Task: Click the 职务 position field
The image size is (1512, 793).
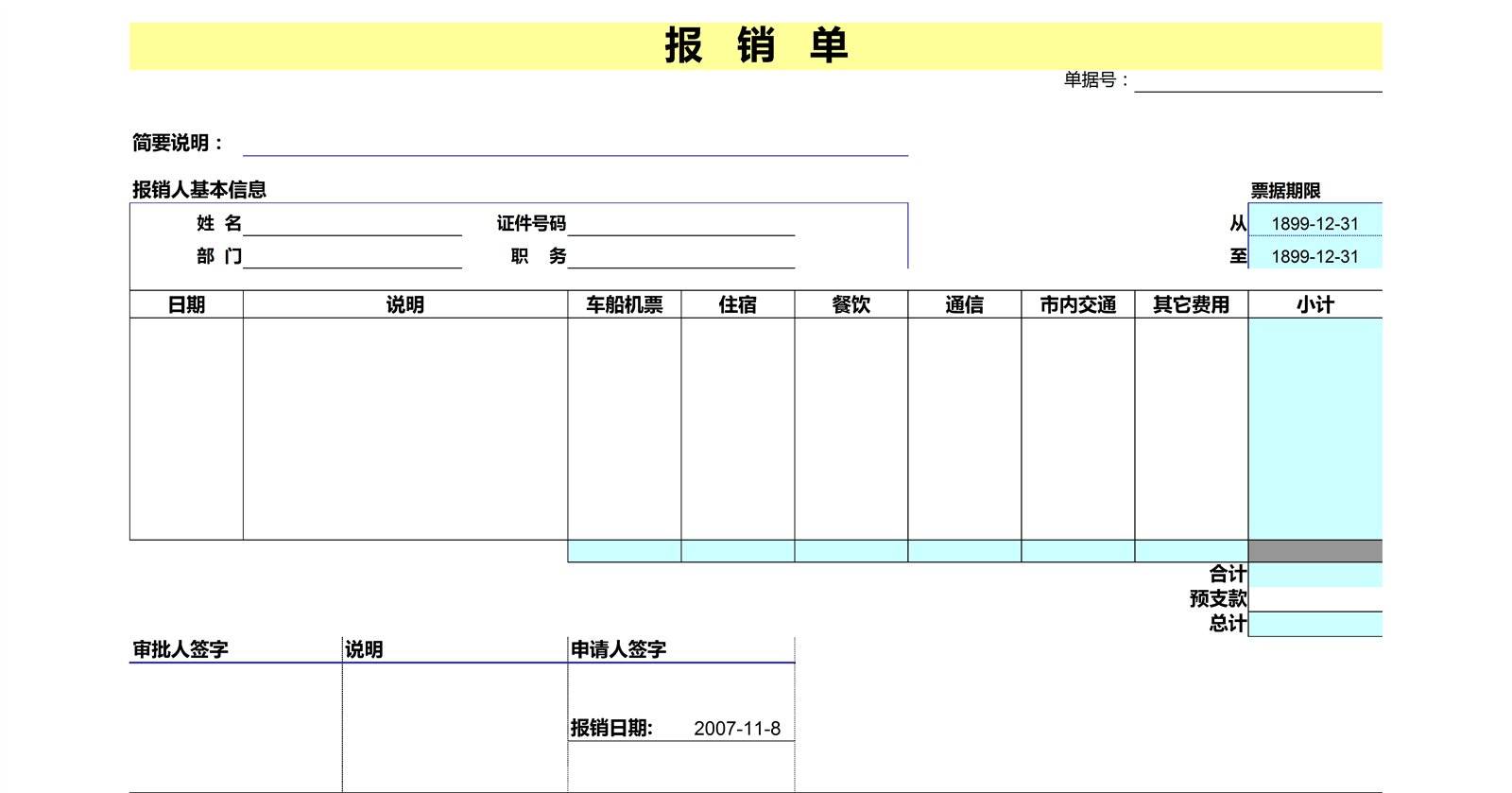Action: point(680,256)
